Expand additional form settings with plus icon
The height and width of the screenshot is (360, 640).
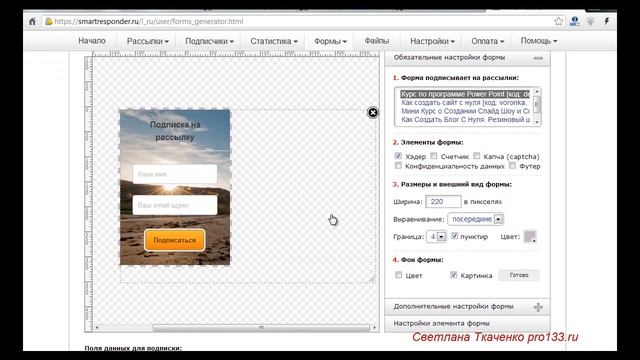pos(538,307)
